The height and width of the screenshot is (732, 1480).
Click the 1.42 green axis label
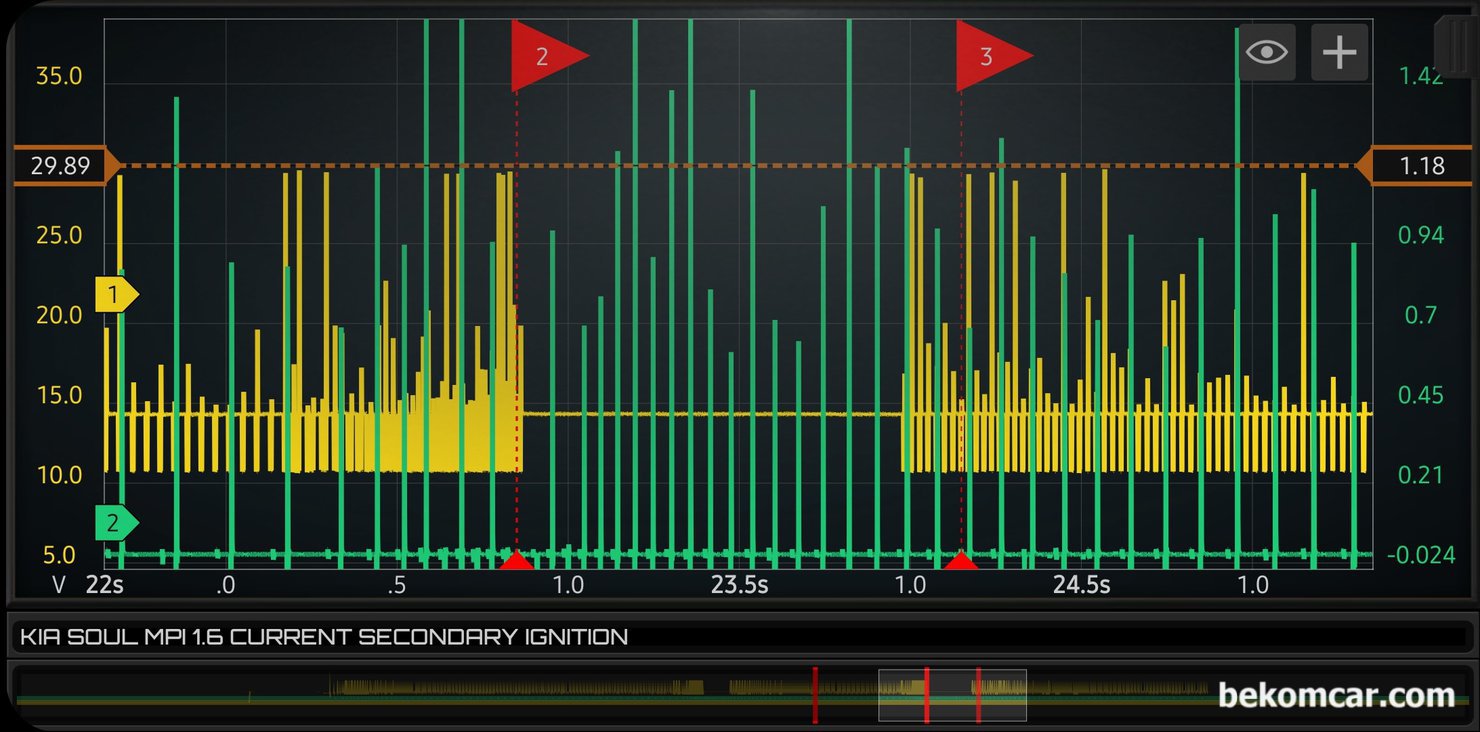point(1421,77)
